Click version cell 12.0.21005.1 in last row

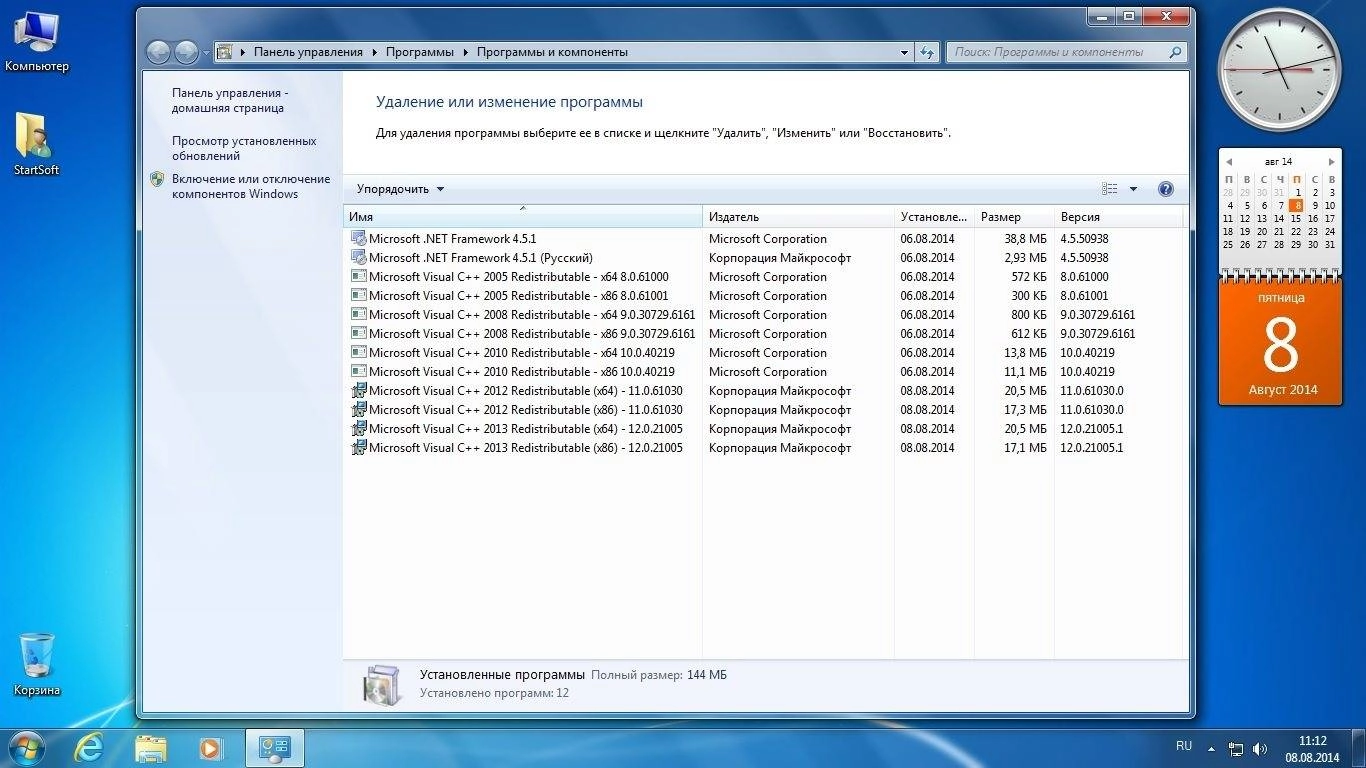click(1091, 448)
